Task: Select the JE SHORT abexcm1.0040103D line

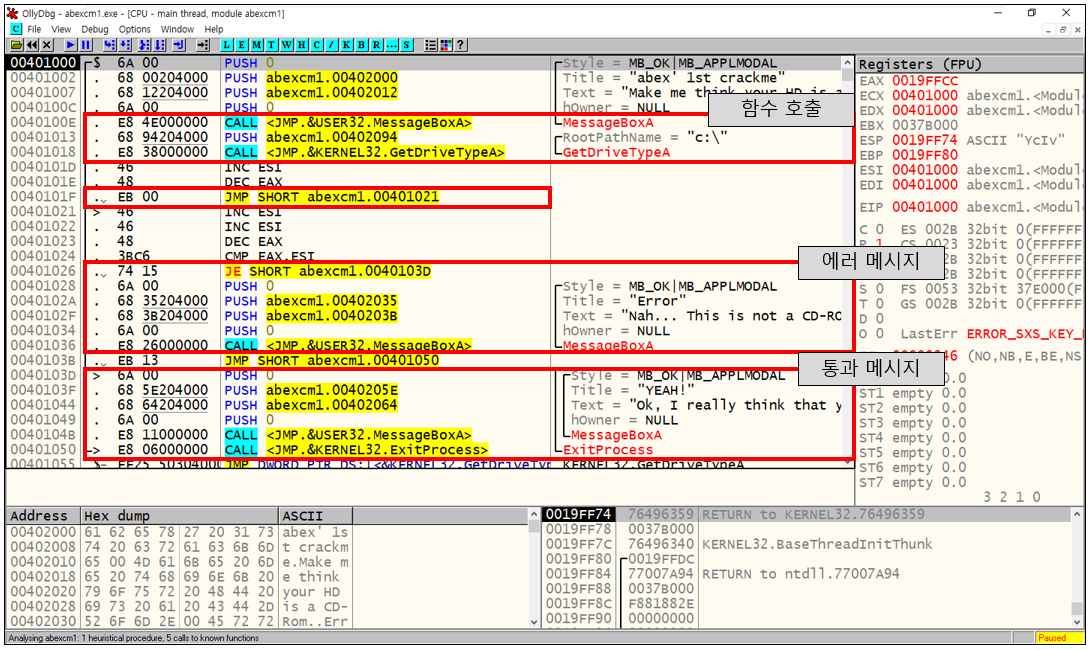Action: (423, 271)
